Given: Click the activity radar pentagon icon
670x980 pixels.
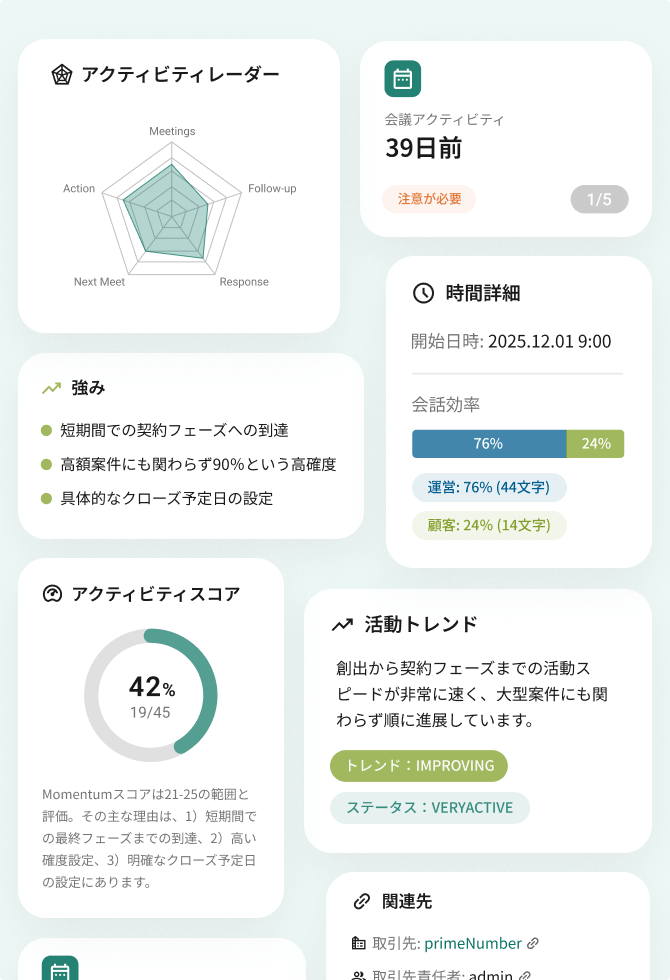Looking at the screenshot, I should [x=62, y=75].
